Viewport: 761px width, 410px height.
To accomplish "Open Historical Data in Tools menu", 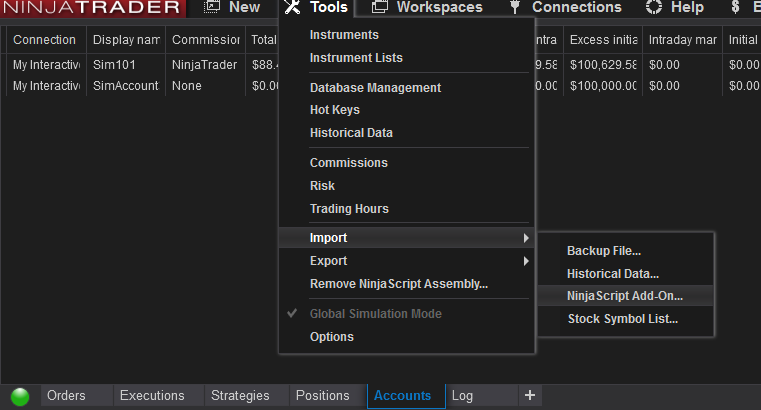I will tap(351, 133).
